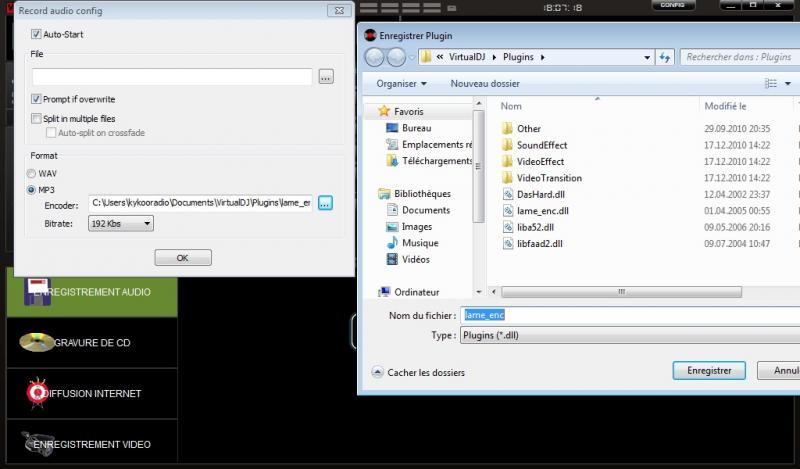Select libfaad2.dll file

(539, 243)
